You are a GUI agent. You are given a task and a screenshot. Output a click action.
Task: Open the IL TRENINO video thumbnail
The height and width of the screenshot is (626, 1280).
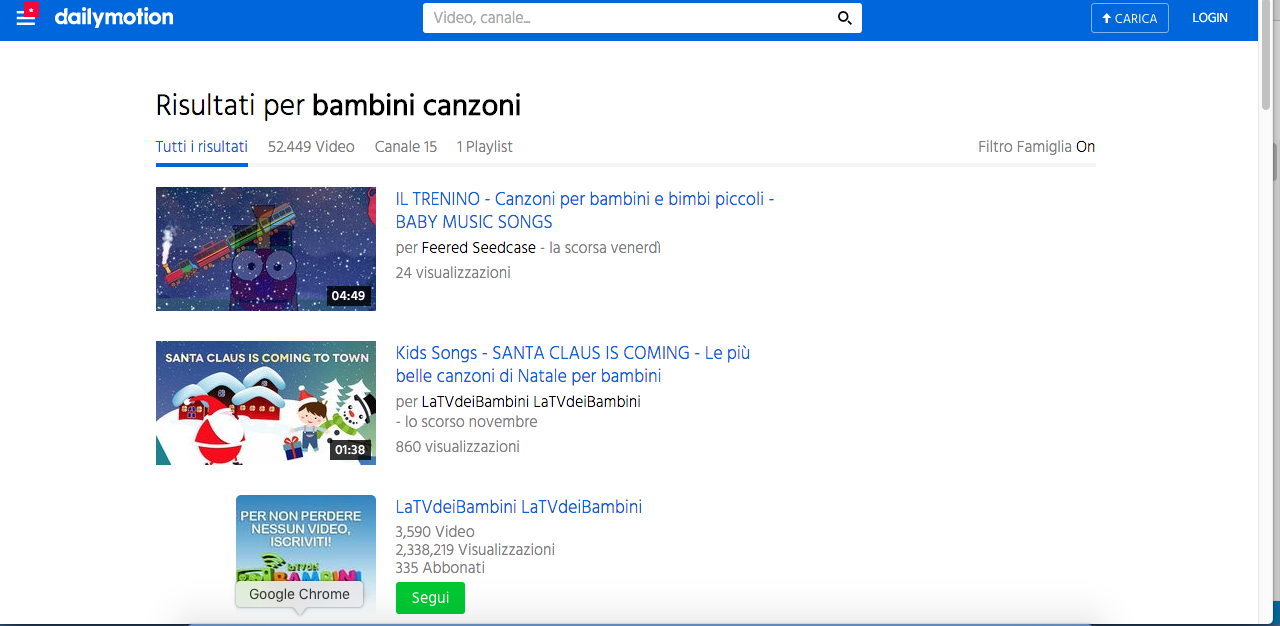[265, 249]
